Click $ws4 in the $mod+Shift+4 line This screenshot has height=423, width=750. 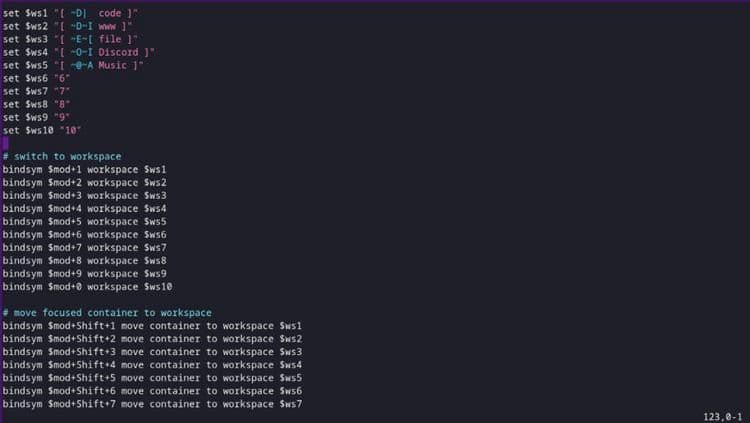pyautogui.click(x=290, y=365)
